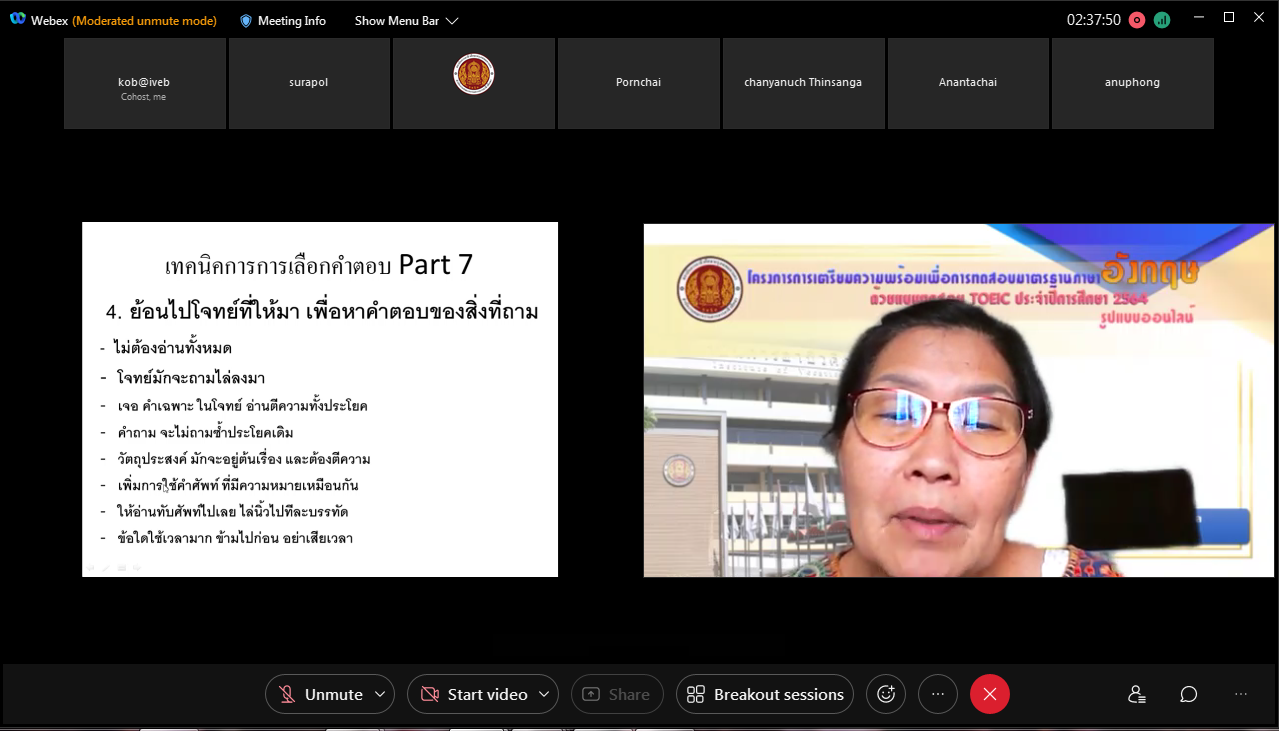Expand the Start video options arrow
Viewport: 1279px width, 731px height.
click(x=543, y=694)
